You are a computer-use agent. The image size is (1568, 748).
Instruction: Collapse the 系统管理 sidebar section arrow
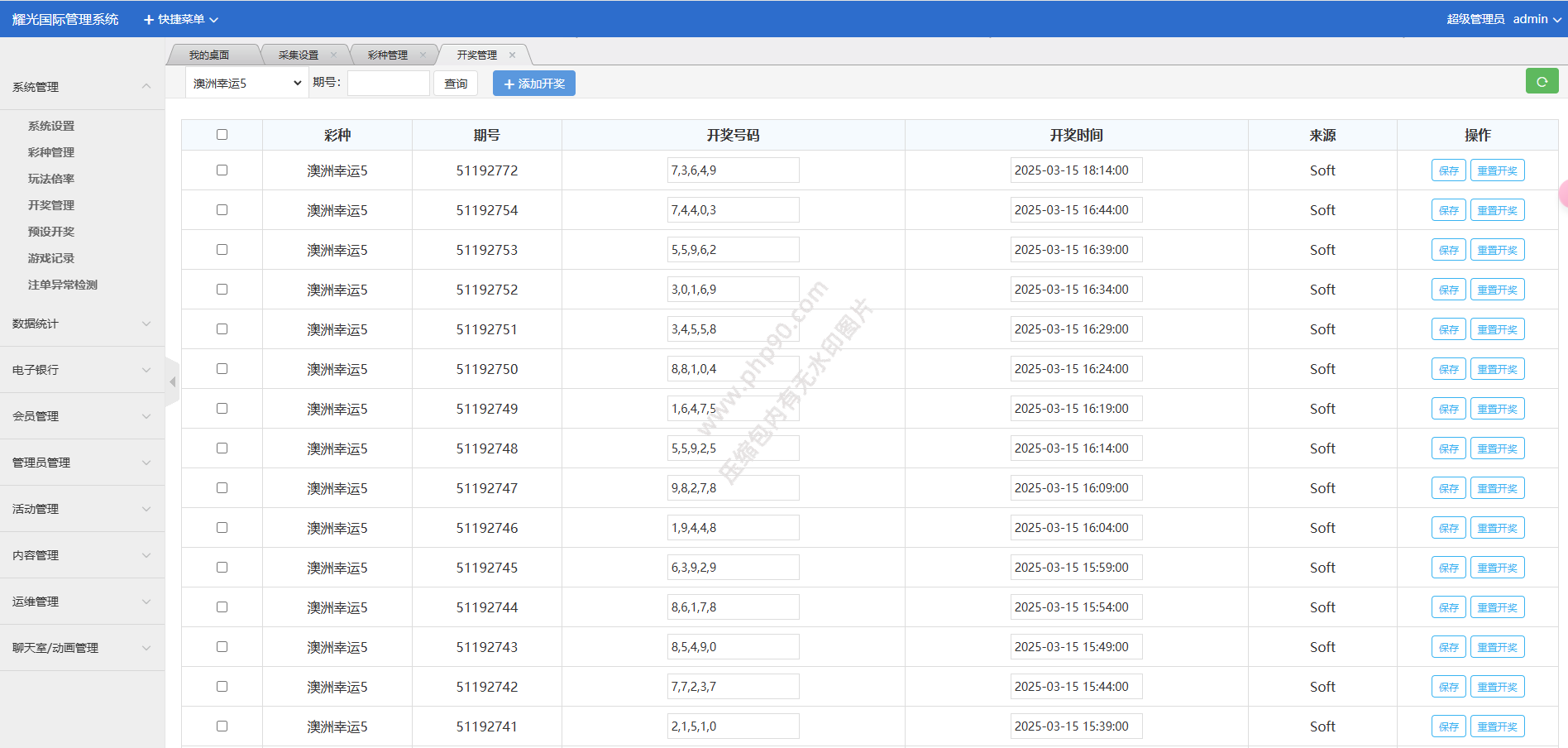(x=146, y=86)
